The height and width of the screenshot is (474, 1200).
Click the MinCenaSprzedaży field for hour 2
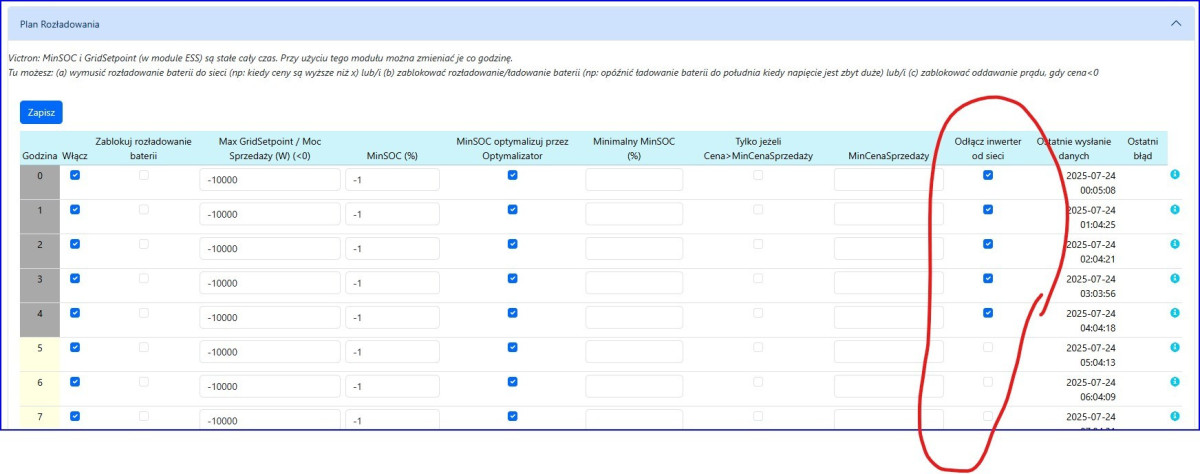coord(888,249)
